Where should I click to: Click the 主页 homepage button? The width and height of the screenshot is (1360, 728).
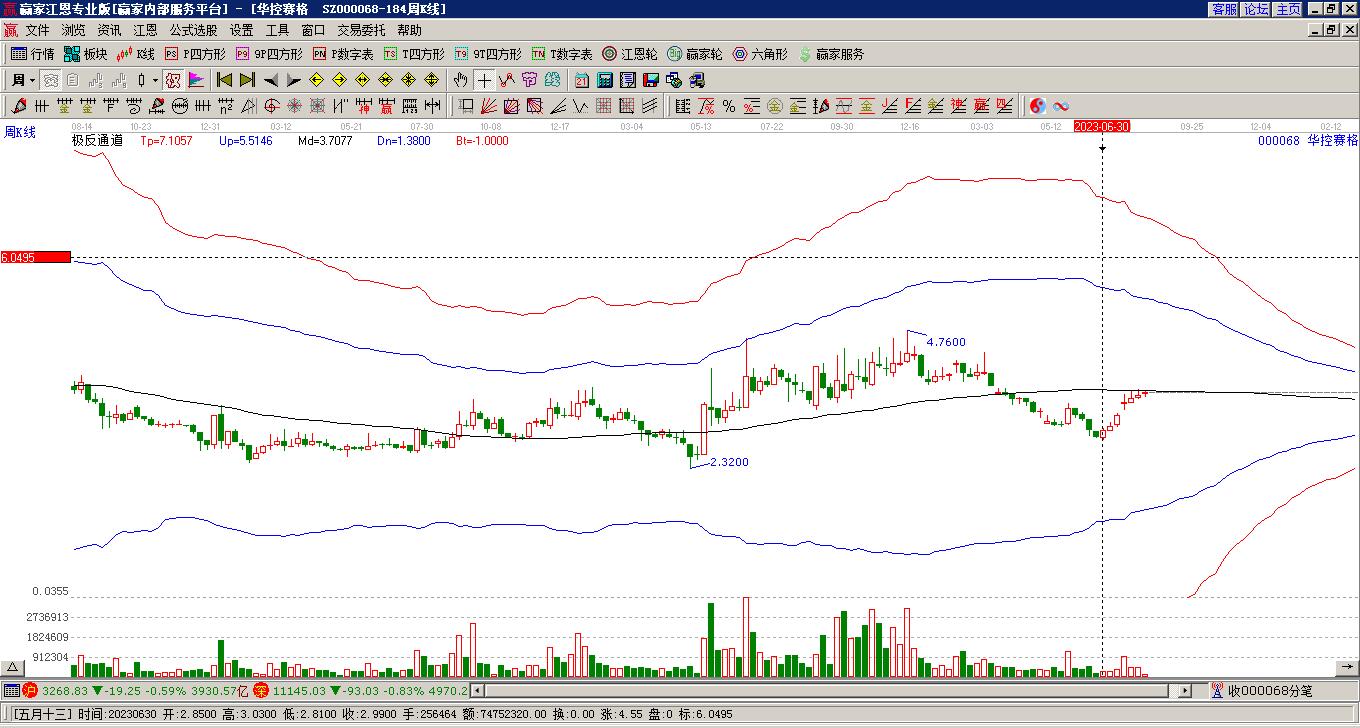point(1288,9)
